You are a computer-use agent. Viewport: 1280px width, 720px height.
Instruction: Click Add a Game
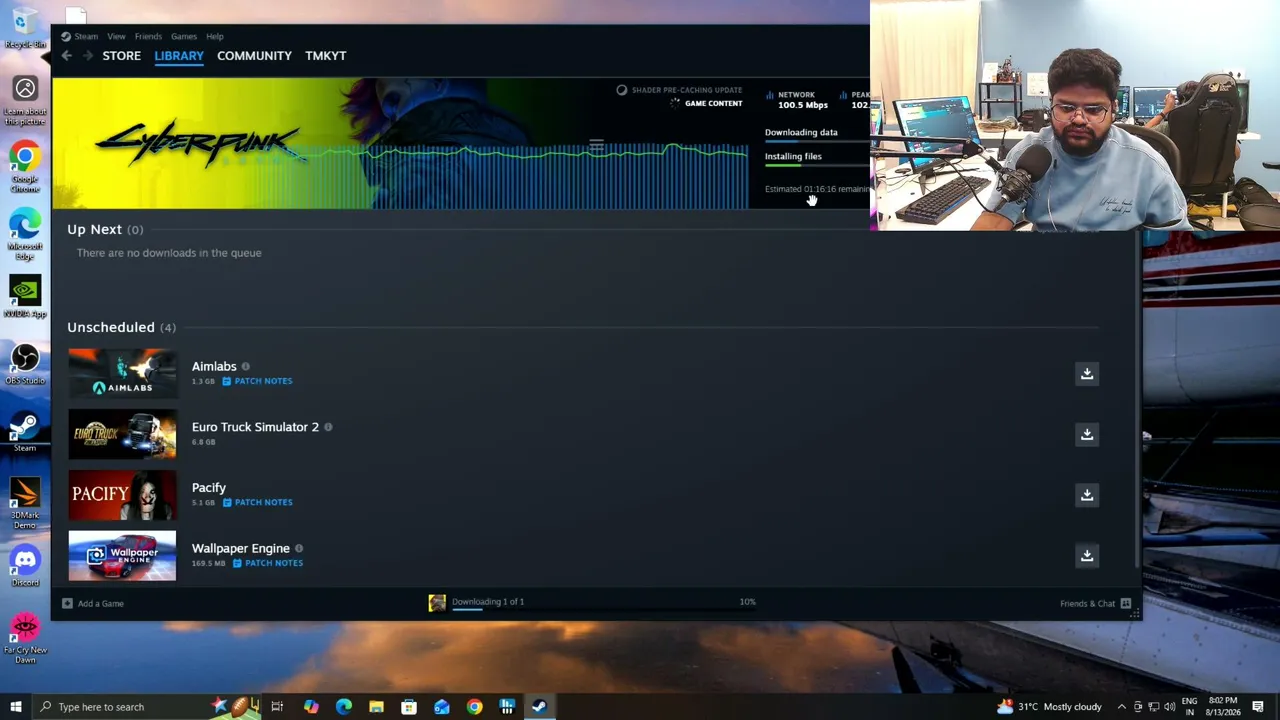[x=101, y=603]
